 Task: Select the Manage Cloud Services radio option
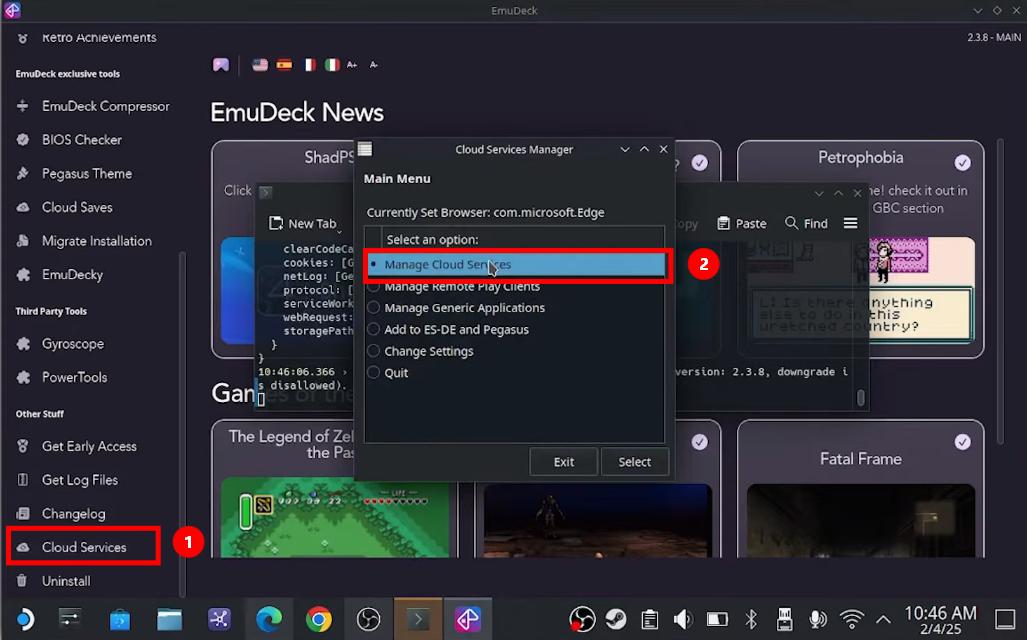click(x=516, y=265)
